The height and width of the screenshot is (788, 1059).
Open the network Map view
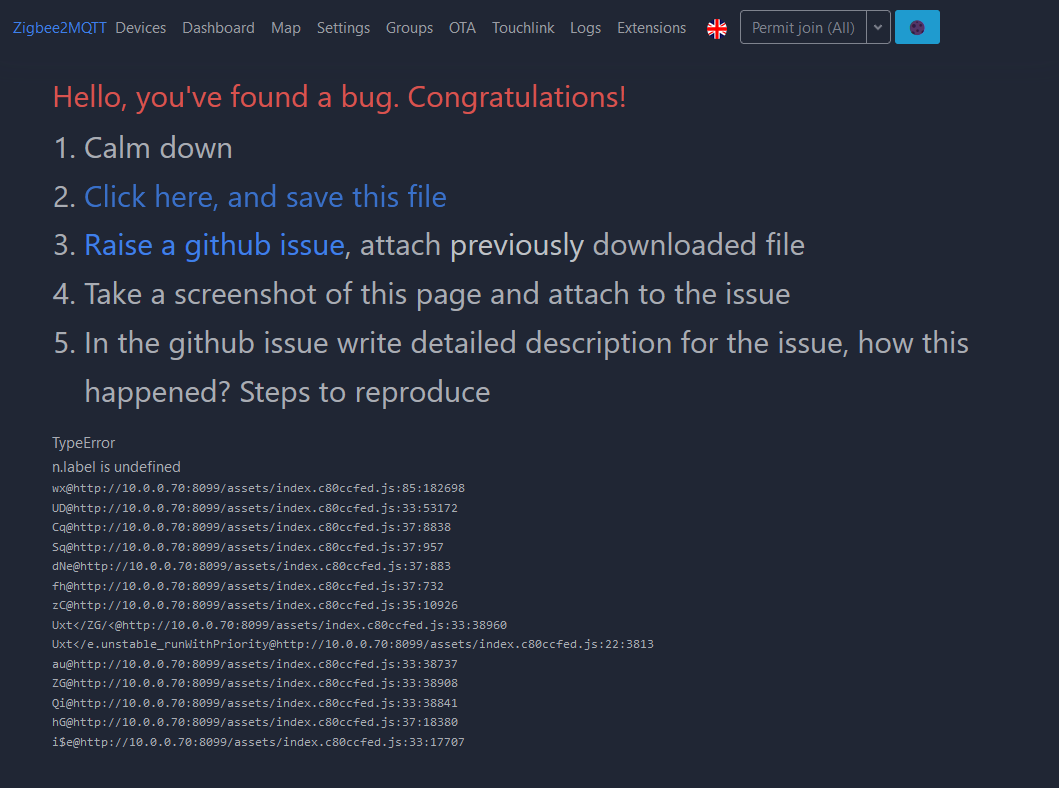285,28
